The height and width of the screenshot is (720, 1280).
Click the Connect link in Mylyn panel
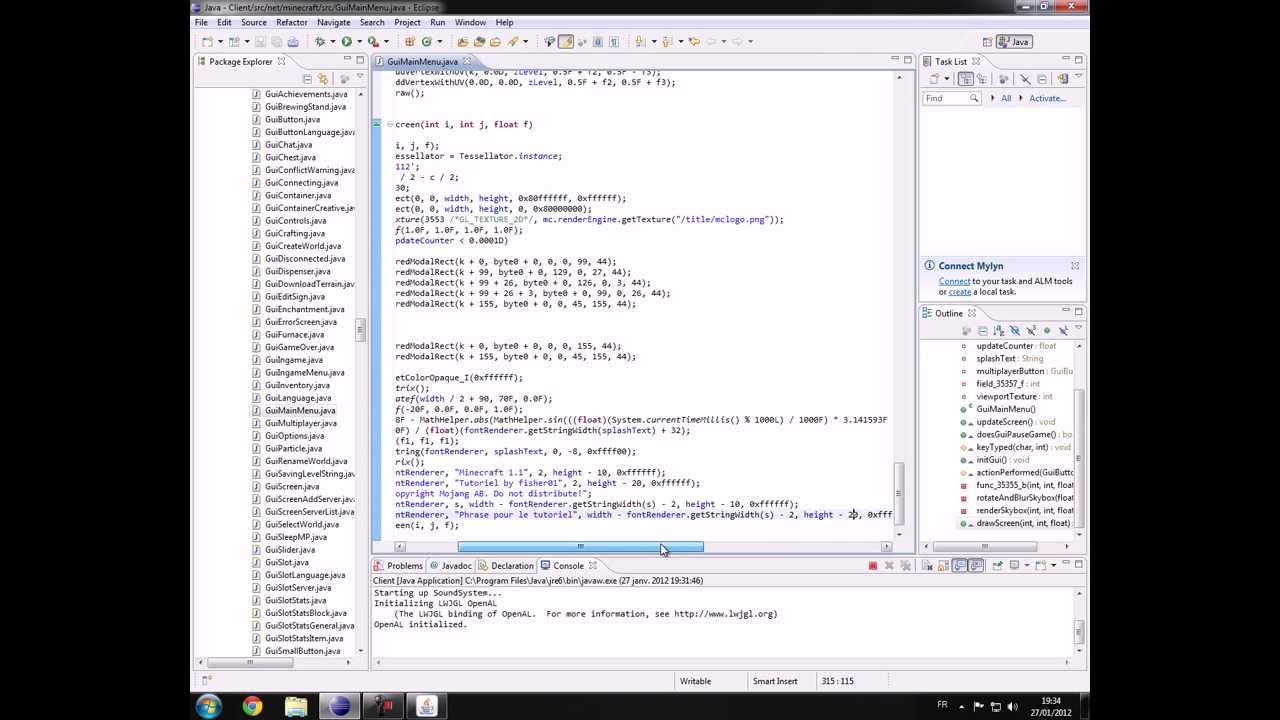[954, 281]
